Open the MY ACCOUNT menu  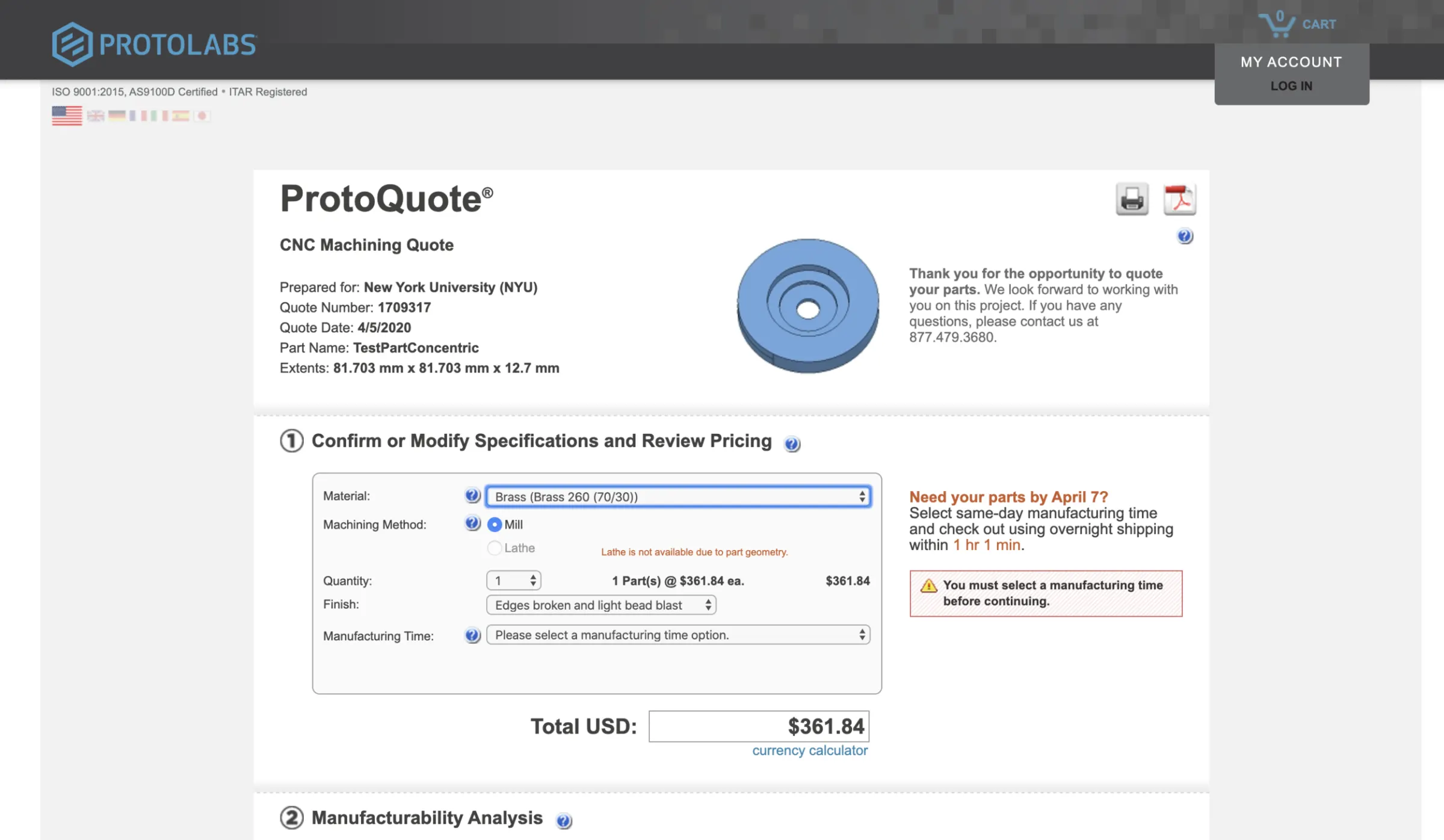[1291, 62]
